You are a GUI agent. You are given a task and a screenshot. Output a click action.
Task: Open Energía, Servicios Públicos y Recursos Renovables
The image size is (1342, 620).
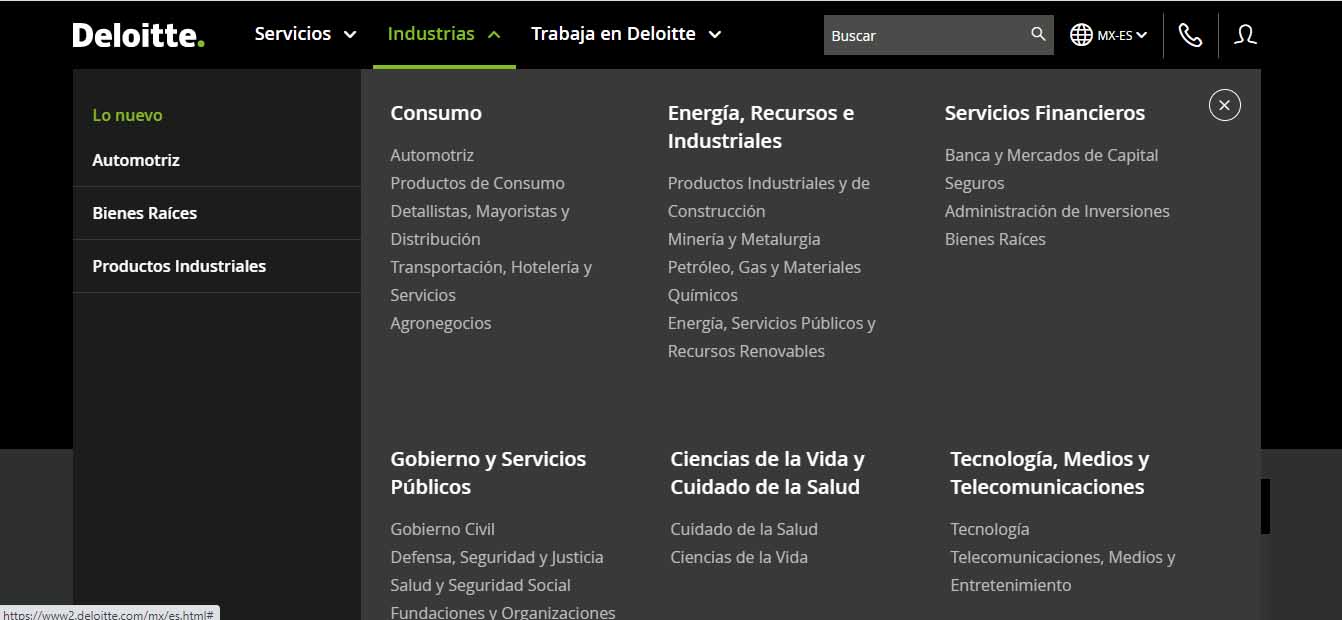coord(772,337)
